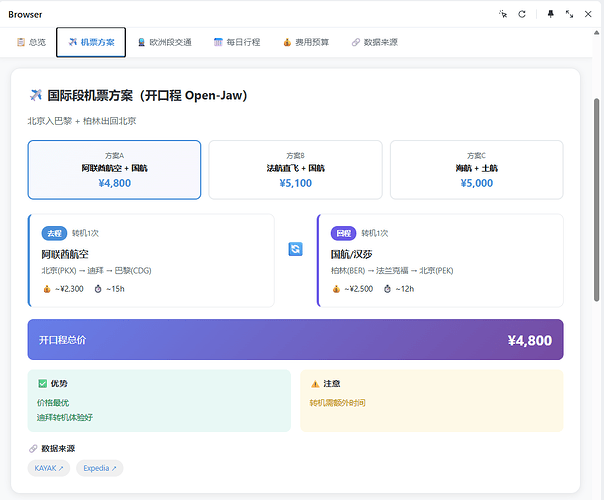
Task: Click the 阿联酋航空 outbound airline name
Action: coord(65,254)
